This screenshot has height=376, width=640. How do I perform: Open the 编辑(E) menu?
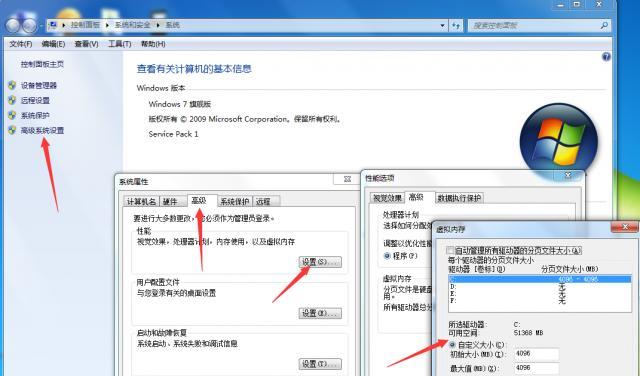coord(53,44)
